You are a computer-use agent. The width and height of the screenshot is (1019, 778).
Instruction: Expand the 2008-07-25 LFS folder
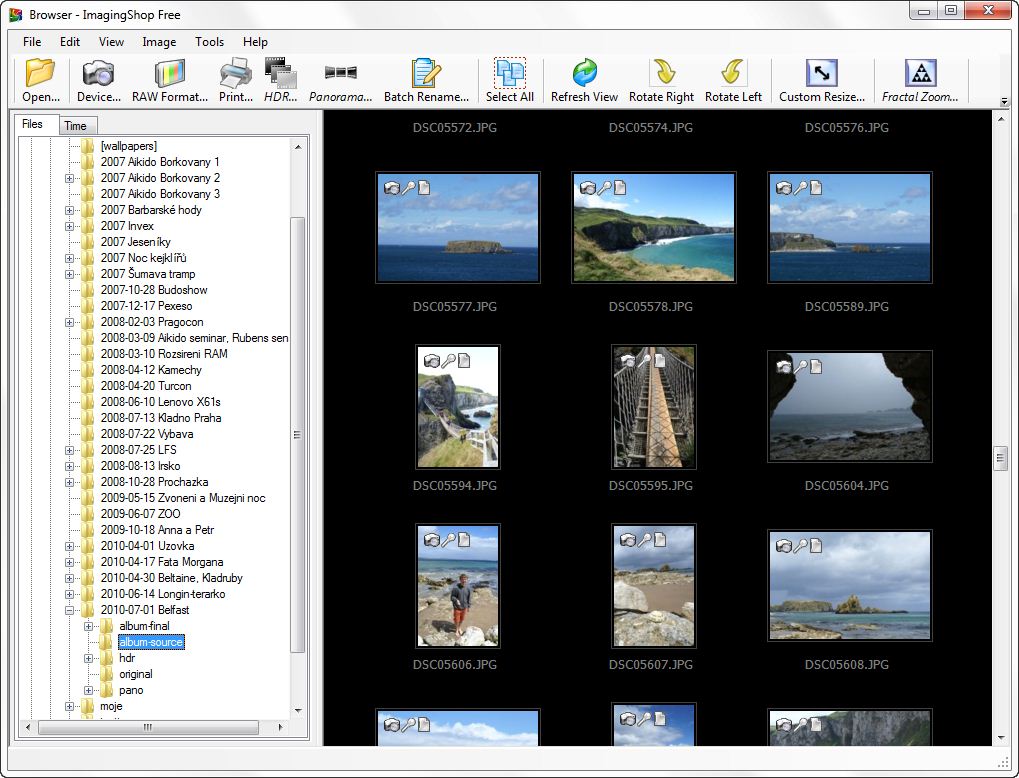[70, 450]
